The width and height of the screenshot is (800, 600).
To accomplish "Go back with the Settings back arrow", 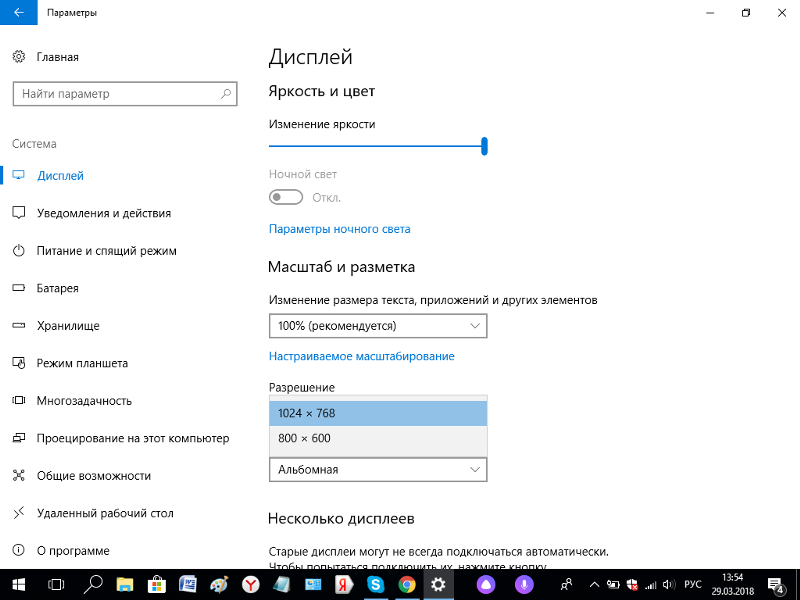I will point(18,12).
